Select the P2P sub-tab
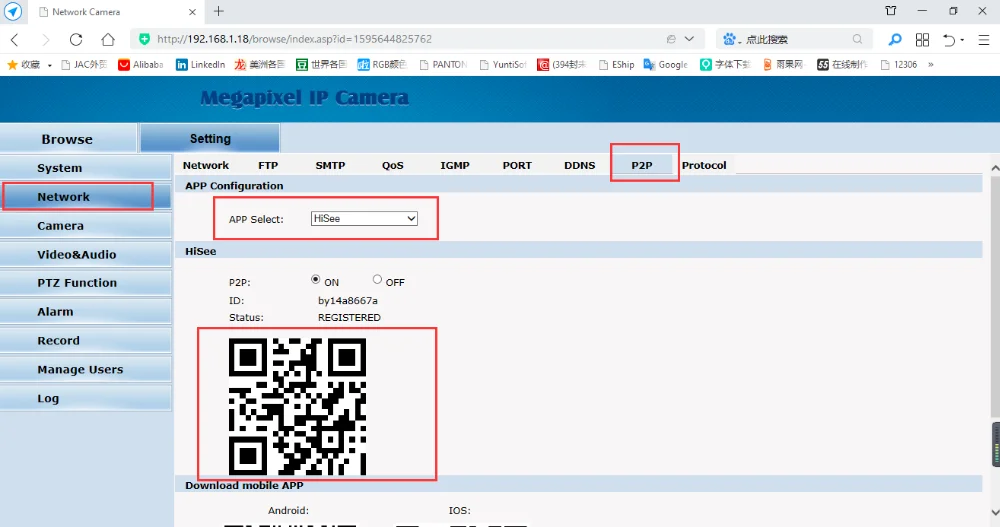The width and height of the screenshot is (1000, 527). click(x=642, y=165)
